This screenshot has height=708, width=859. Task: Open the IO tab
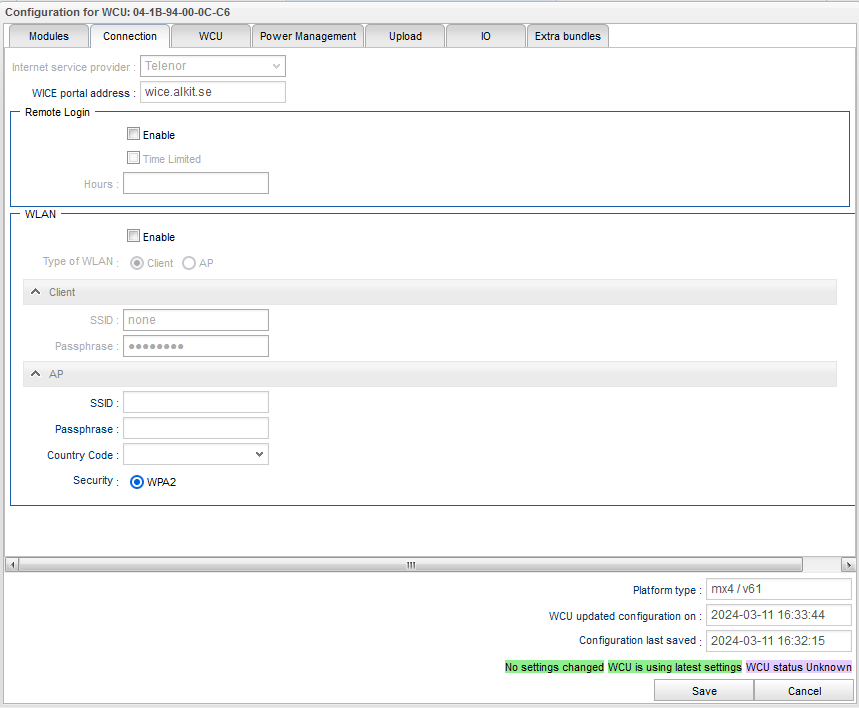pos(486,36)
